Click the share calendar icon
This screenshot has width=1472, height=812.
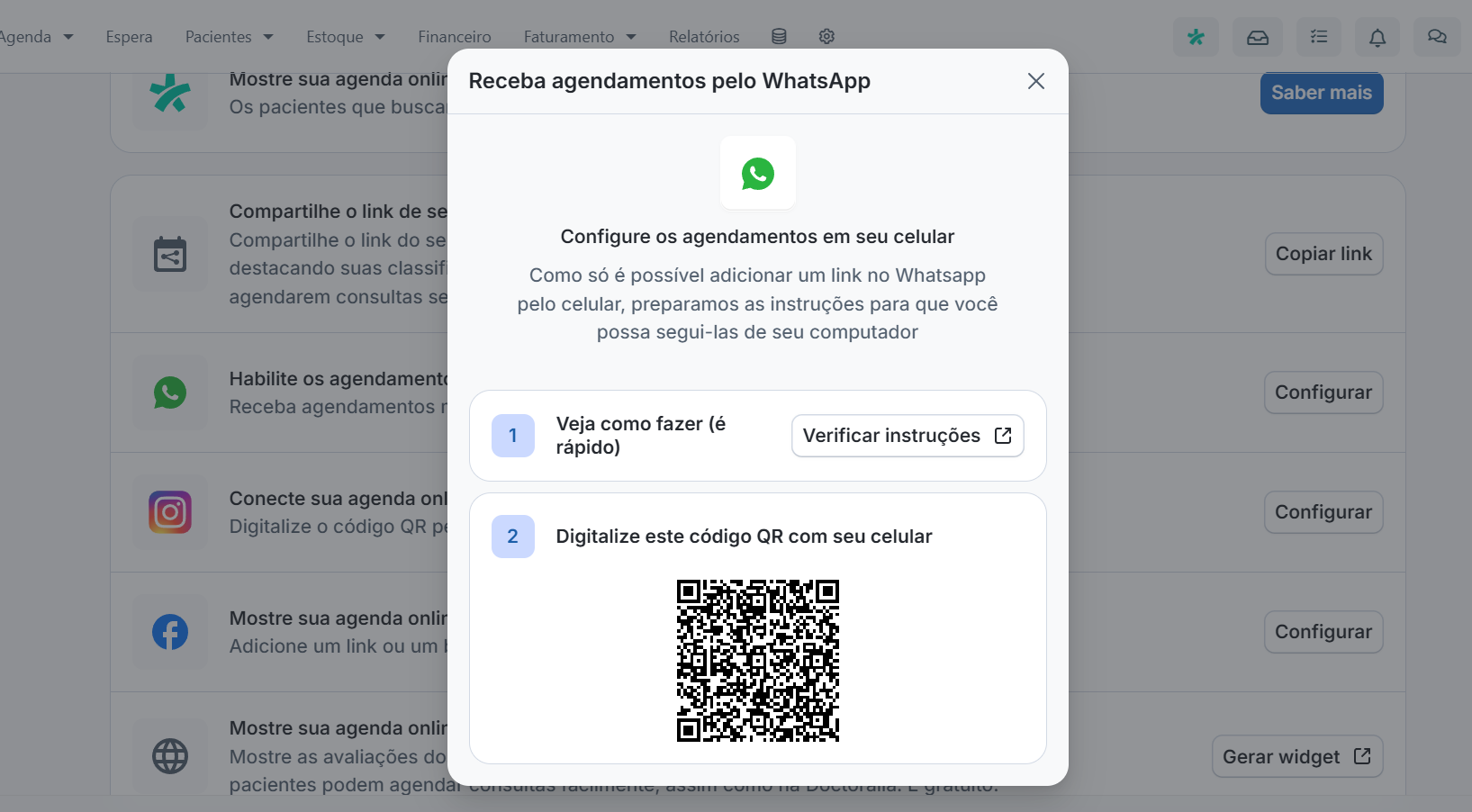[170, 254]
